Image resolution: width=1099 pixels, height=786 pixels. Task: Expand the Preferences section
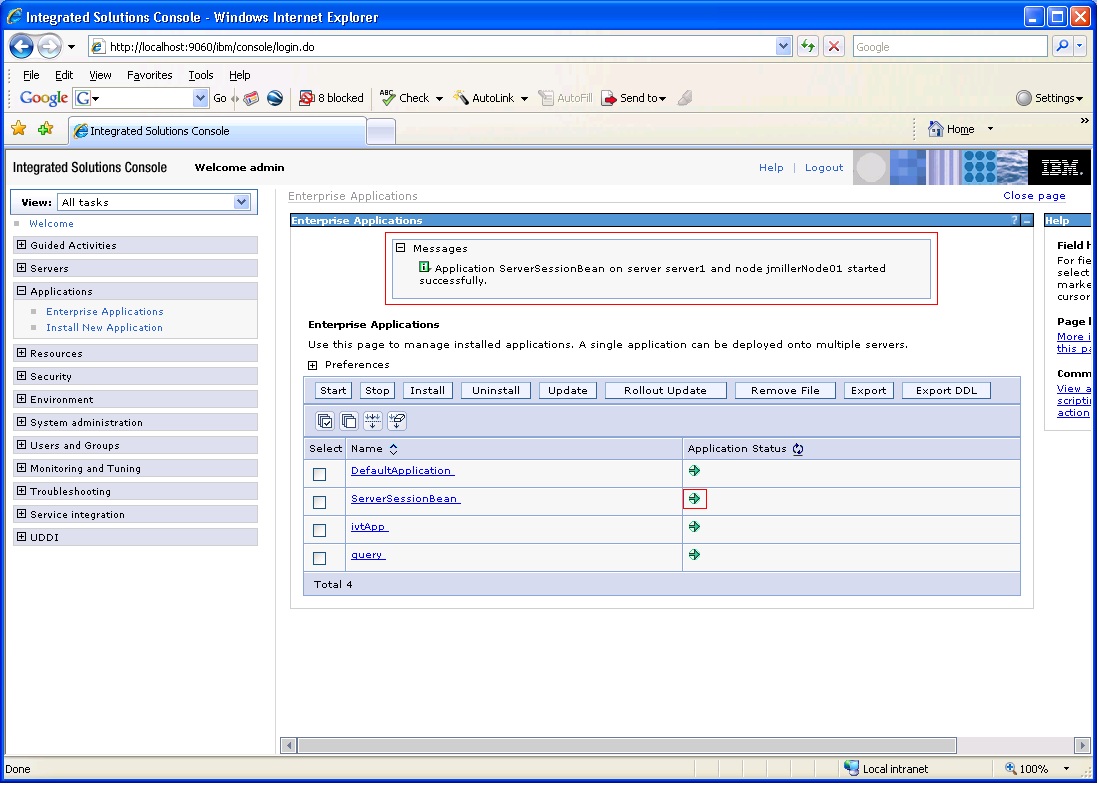(x=313, y=365)
